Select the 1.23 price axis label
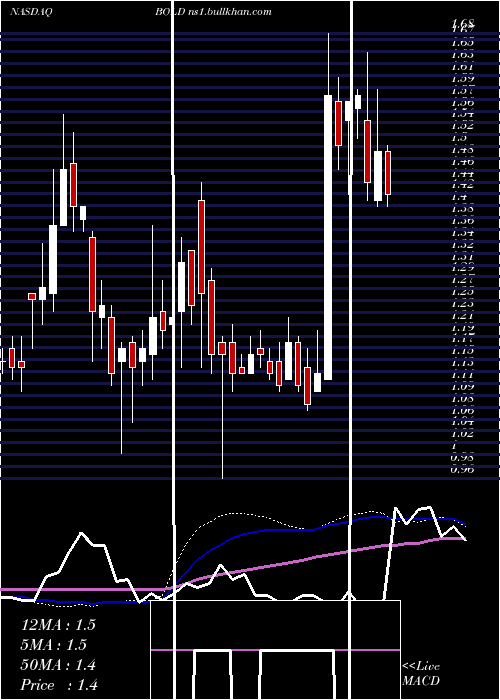 [x=462, y=304]
